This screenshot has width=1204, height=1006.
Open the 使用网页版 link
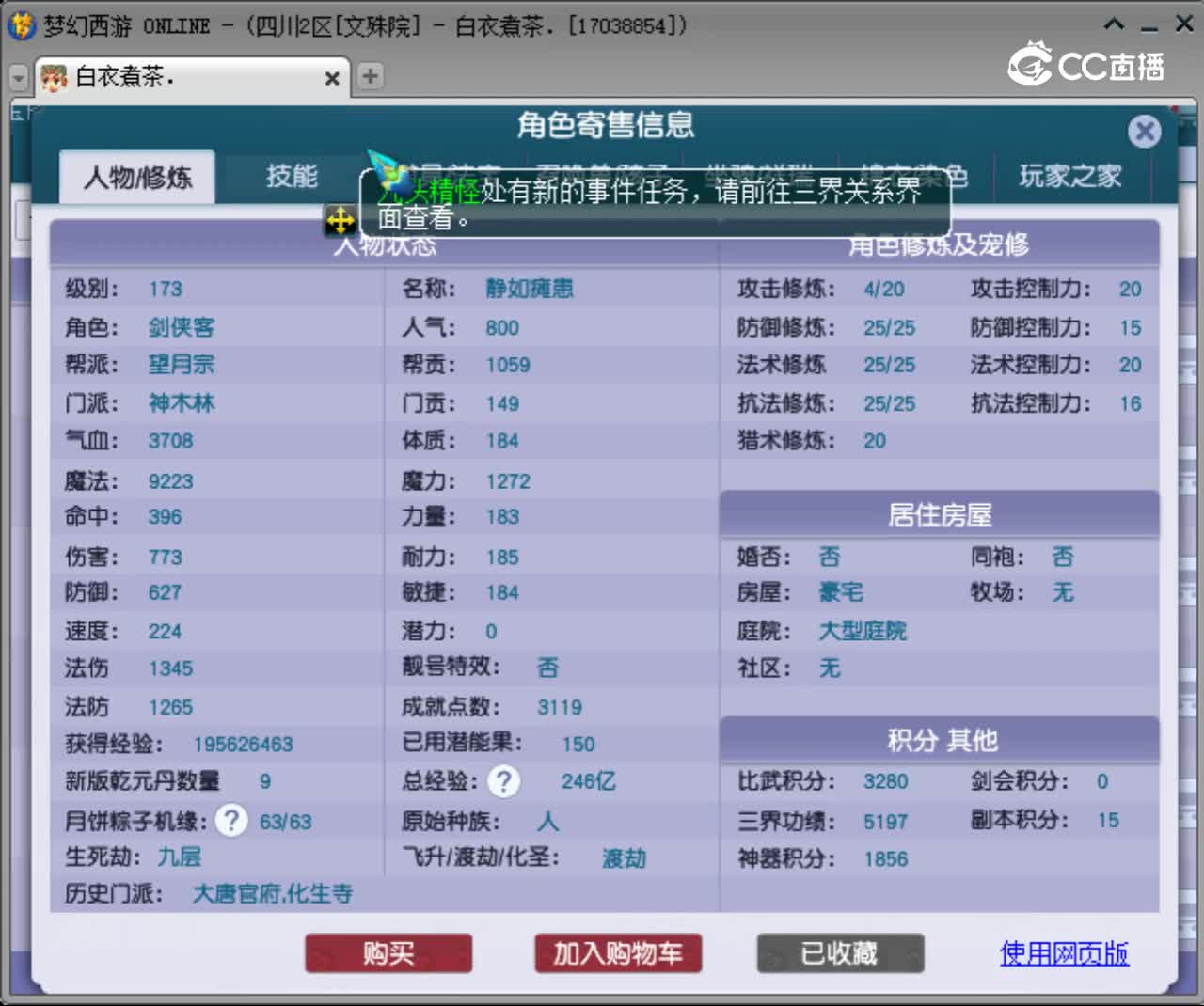1064,953
